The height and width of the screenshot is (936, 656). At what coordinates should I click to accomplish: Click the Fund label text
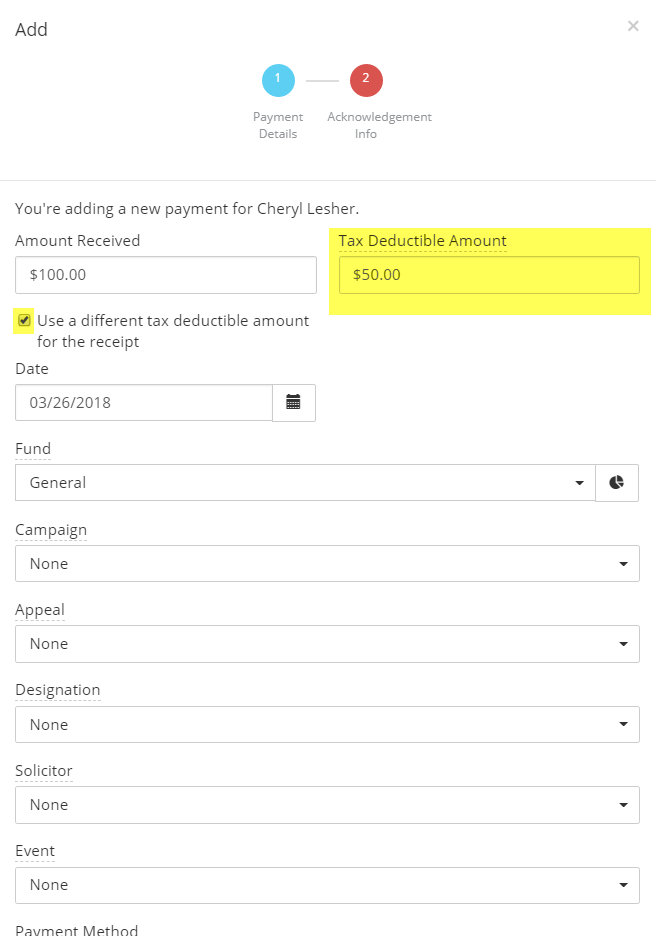[x=33, y=449]
